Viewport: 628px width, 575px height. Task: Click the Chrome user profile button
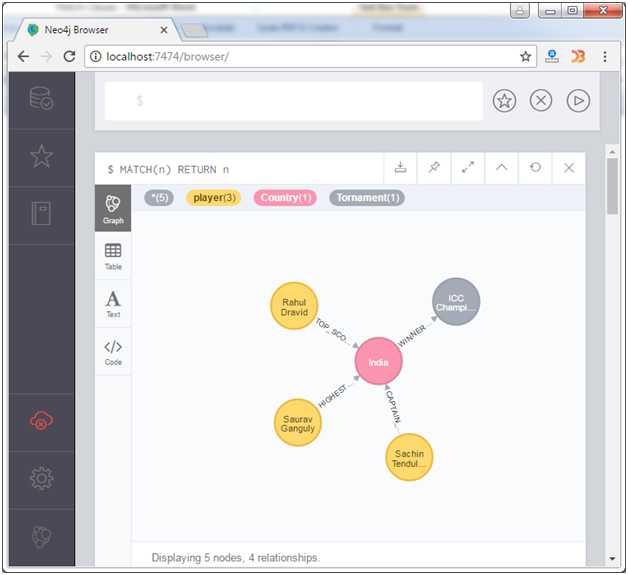pyautogui.click(x=520, y=11)
